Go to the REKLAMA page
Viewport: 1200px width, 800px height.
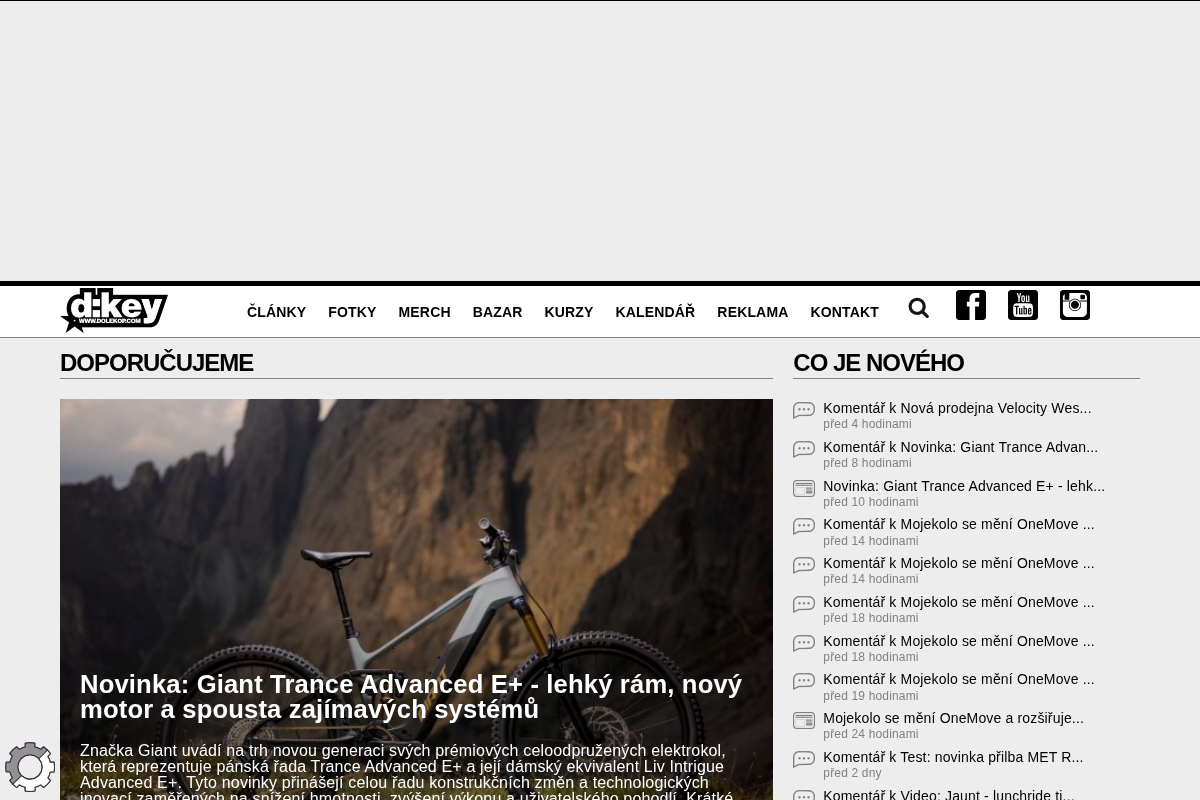752,312
